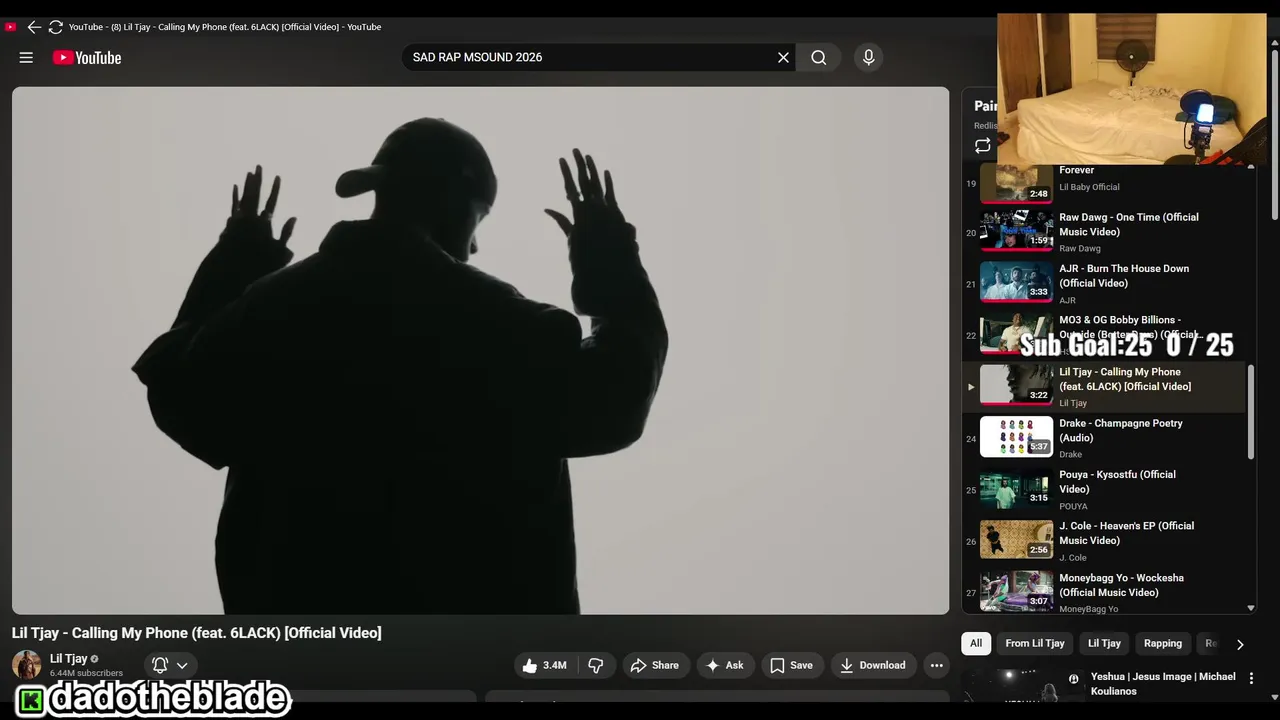Select the Lil Tjay filter chip
1280x720 pixels.
pos(1104,643)
